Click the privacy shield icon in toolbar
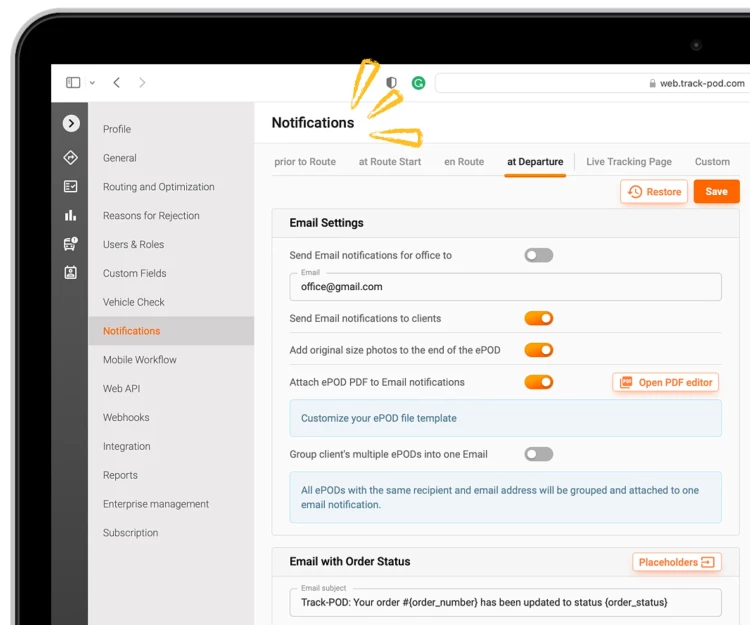The height and width of the screenshot is (625, 750). pyautogui.click(x=391, y=83)
